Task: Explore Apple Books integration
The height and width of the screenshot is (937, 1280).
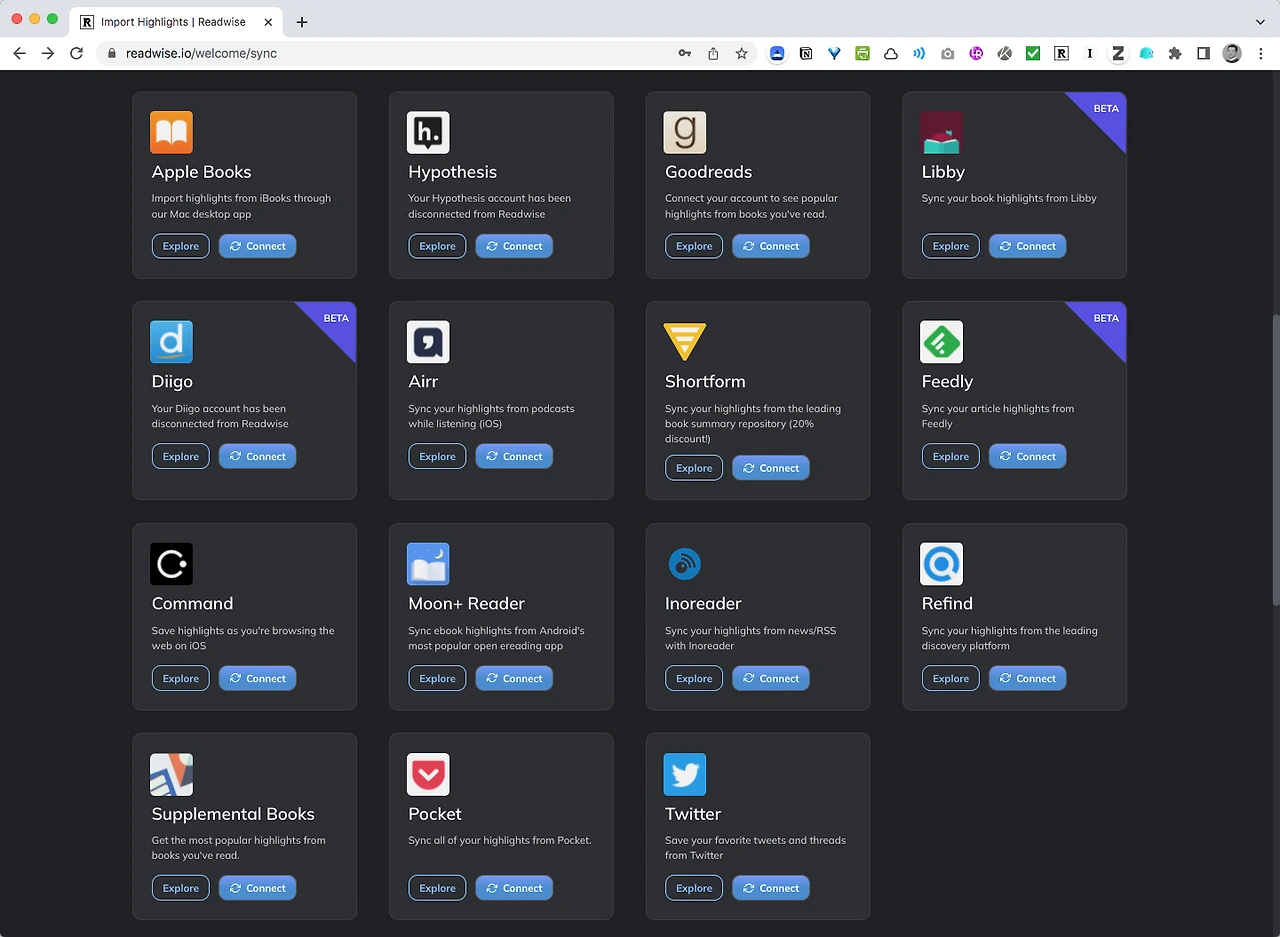Action: [x=181, y=246]
